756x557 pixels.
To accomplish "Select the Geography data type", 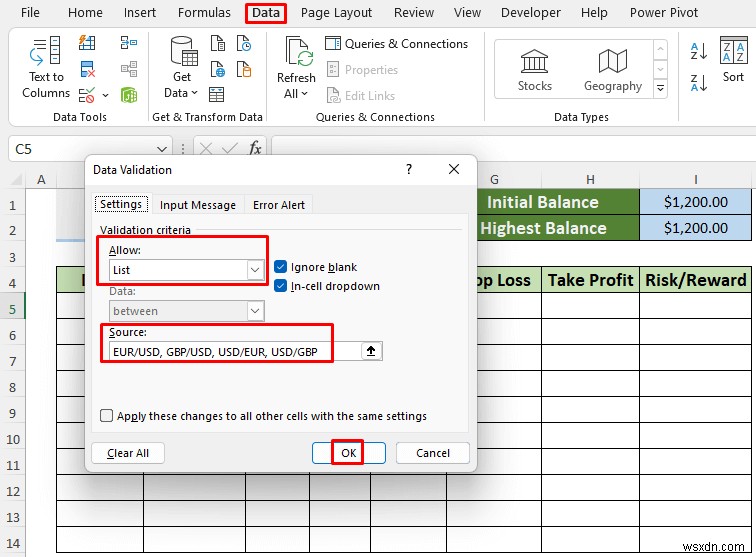I will [x=613, y=70].
